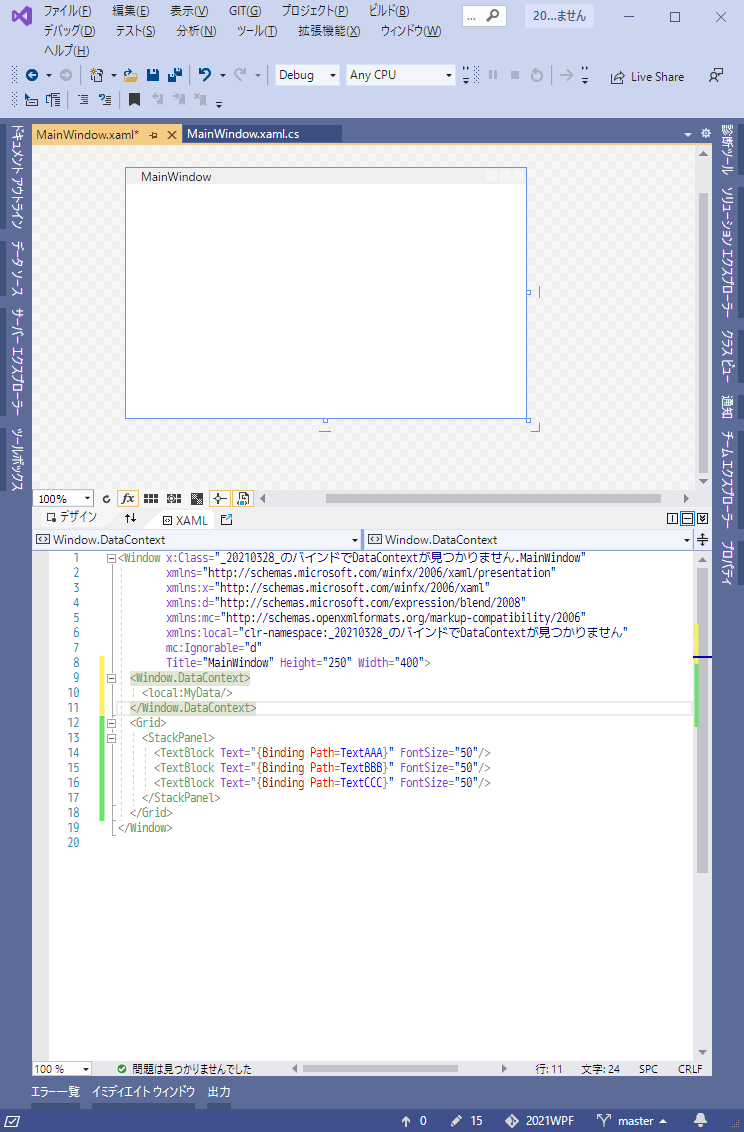Open the 編集(E) menu

[x=131, y=11]
